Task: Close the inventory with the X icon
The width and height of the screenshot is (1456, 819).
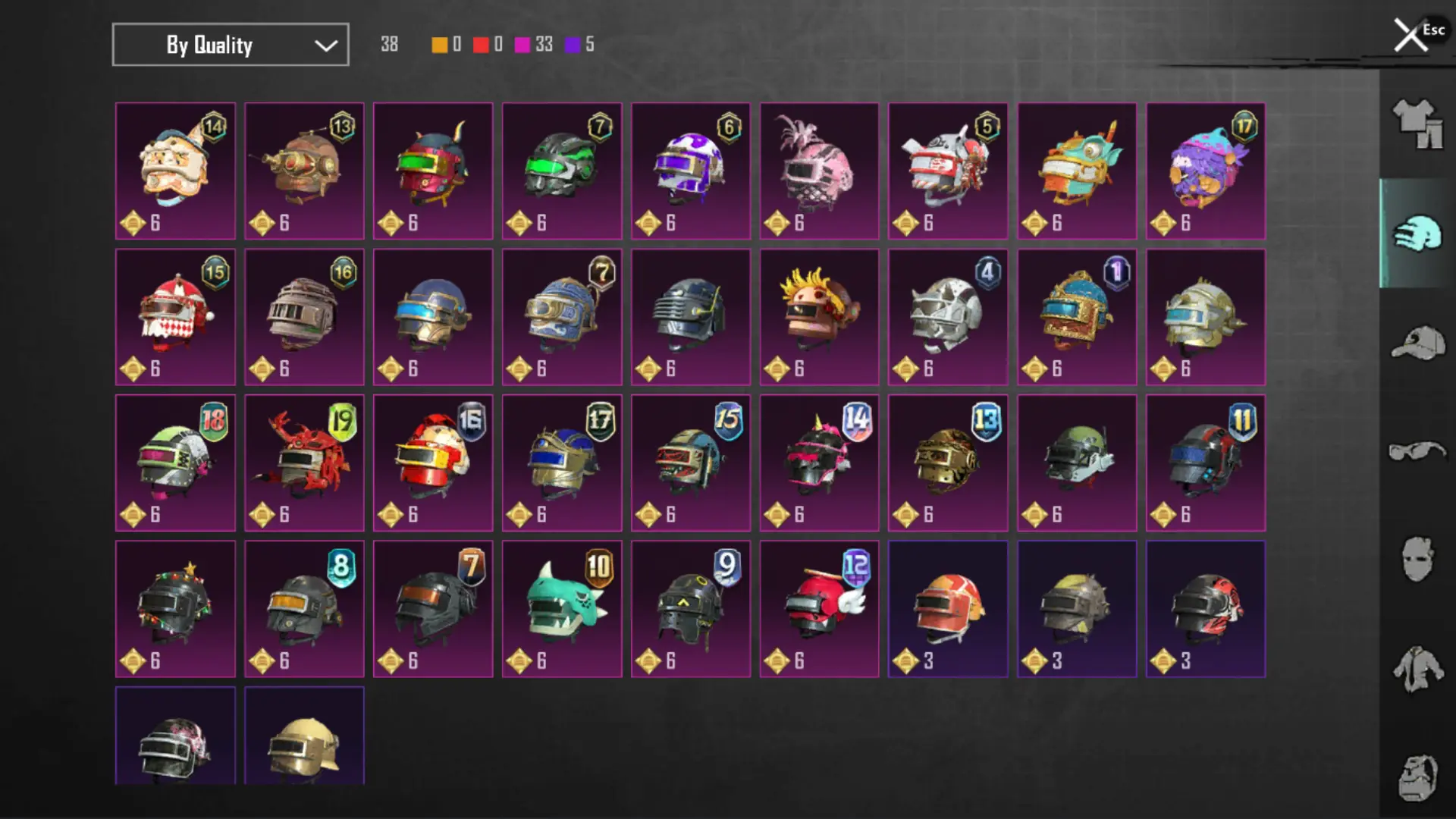Action: (x=1410, y=35)
